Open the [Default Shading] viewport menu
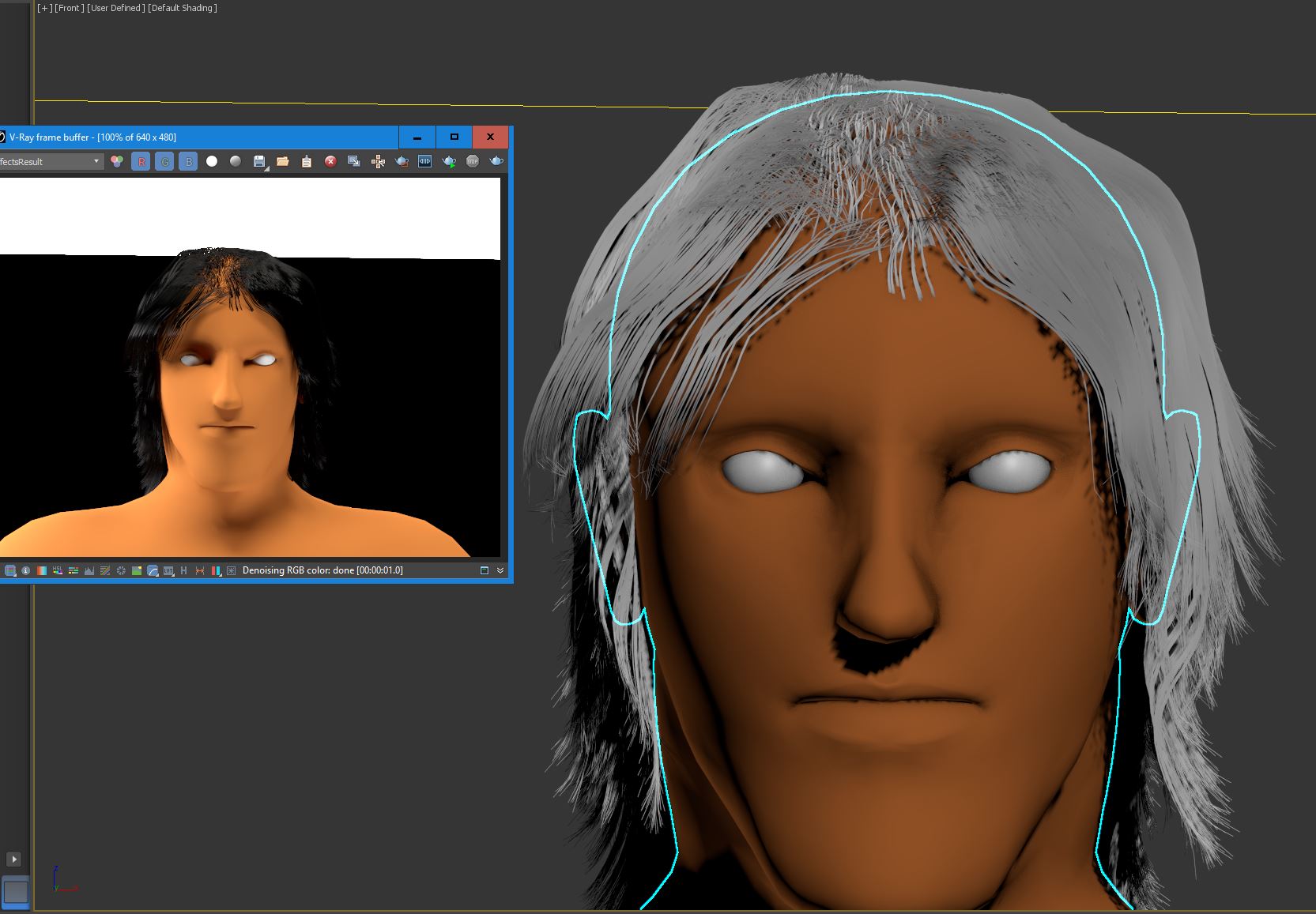The height and width of the screenshot is (914, 1316). [x=183, y=8]
